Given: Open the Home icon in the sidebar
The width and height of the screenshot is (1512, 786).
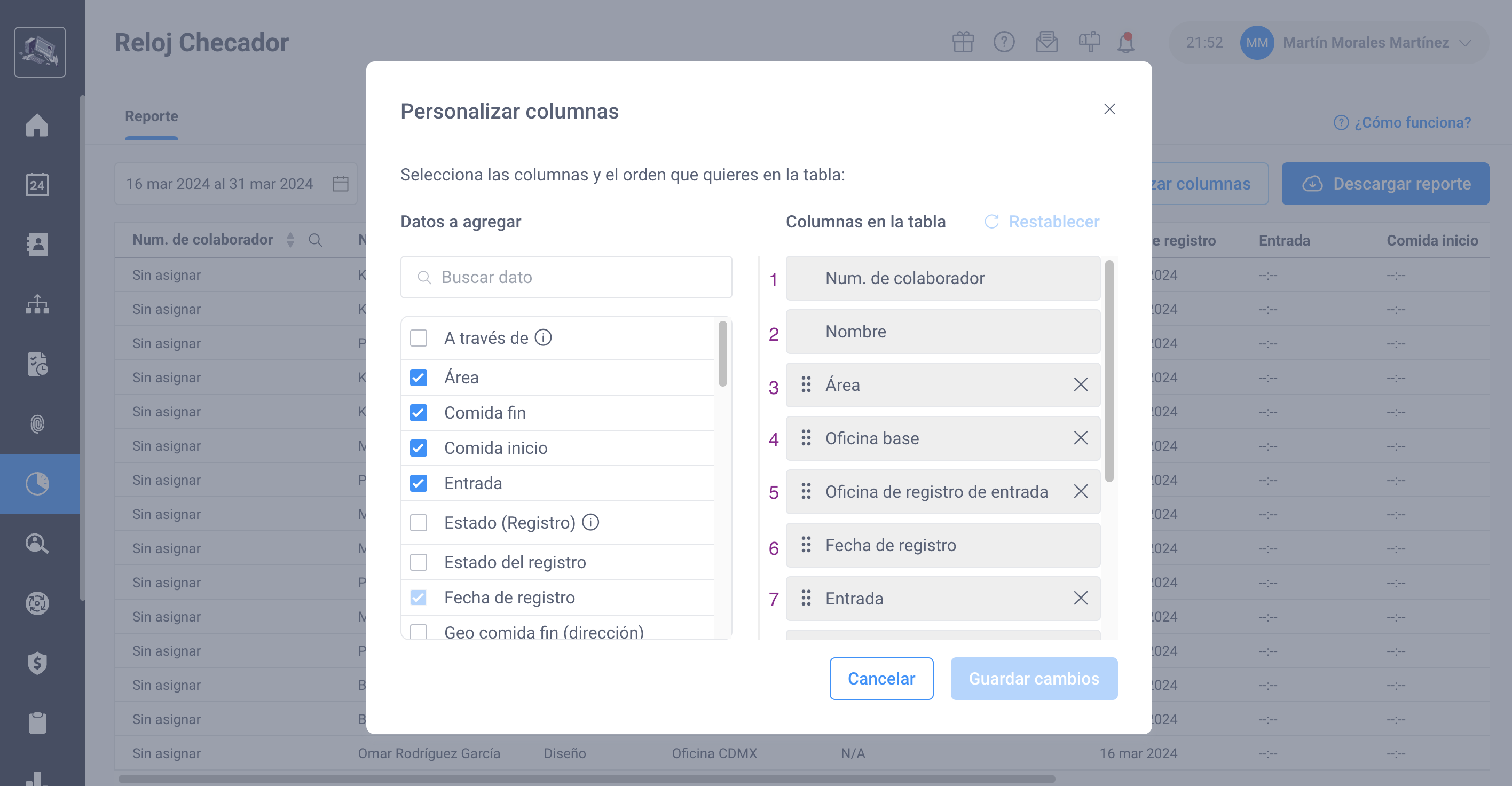Looking at the screenshot, I should pyautogui.click(x=37, y=125).
